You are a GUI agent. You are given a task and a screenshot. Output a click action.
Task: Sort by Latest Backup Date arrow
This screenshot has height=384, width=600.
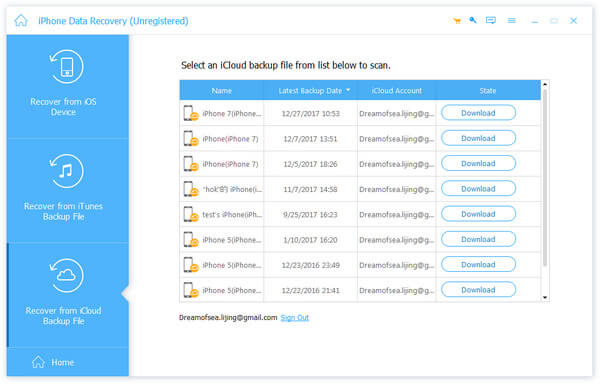348,90
